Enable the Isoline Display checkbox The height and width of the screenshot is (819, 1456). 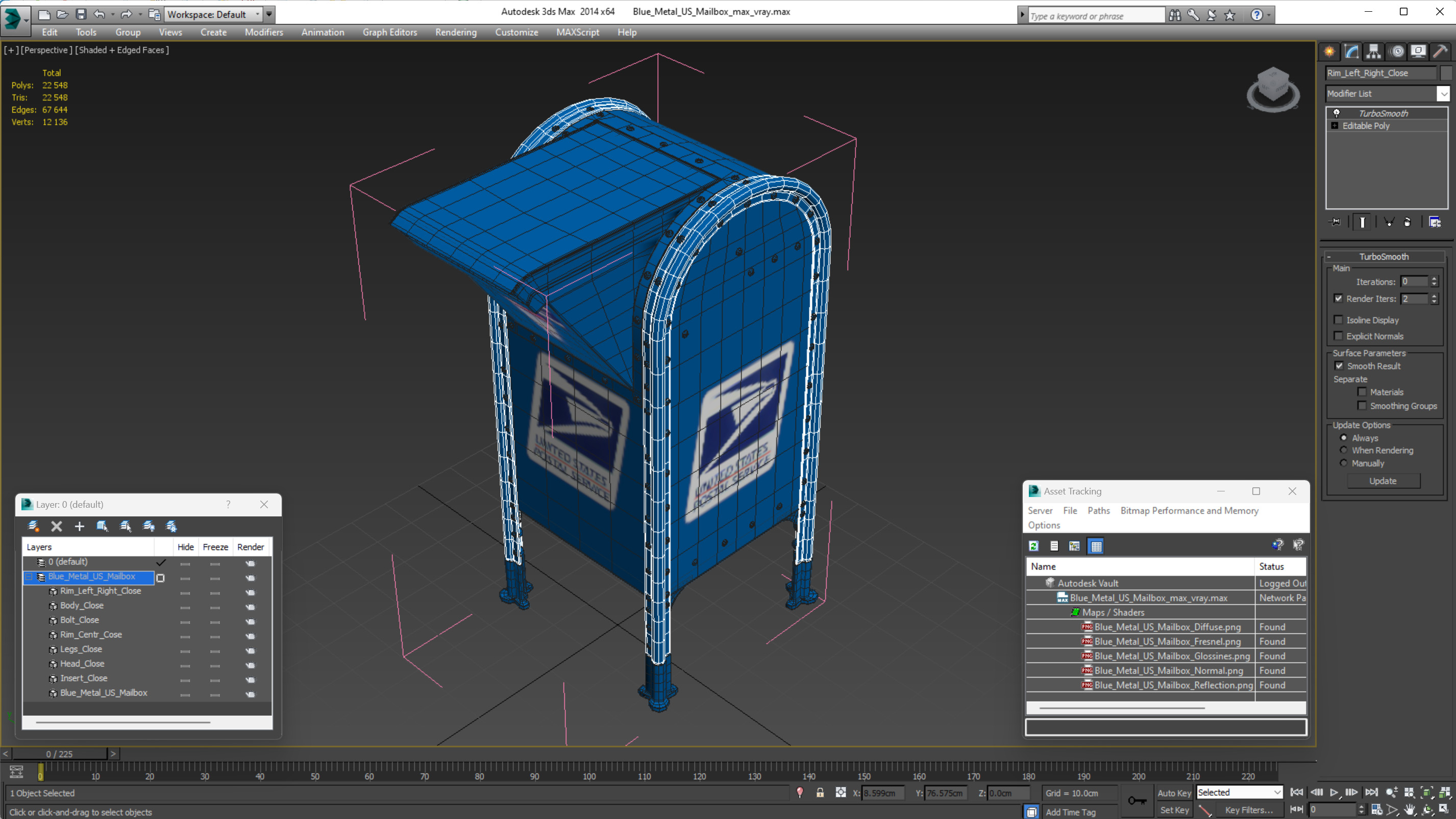(x=1338, y=320)
